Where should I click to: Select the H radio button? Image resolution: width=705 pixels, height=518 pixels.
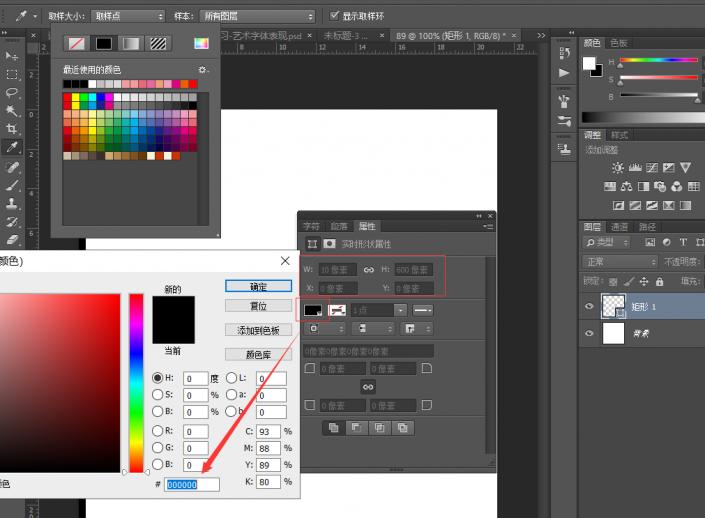tap(157, 378)
